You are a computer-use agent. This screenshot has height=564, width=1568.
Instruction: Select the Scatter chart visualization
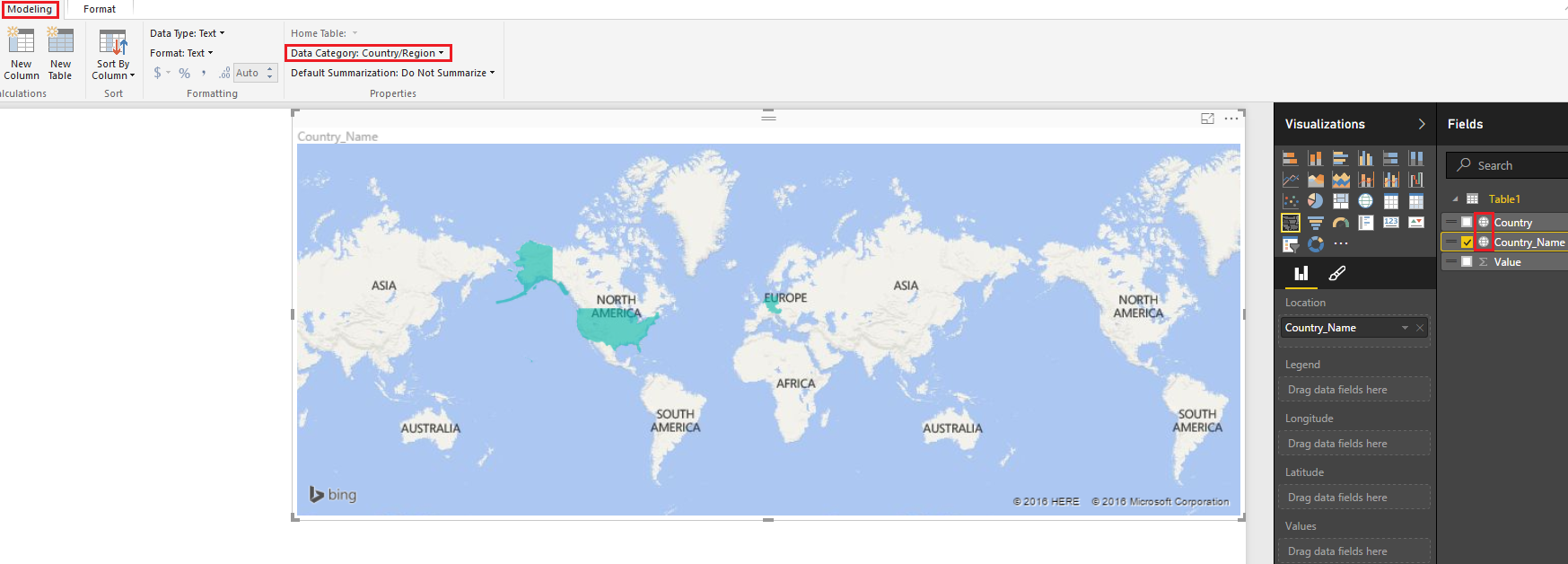click(1290, 201)
